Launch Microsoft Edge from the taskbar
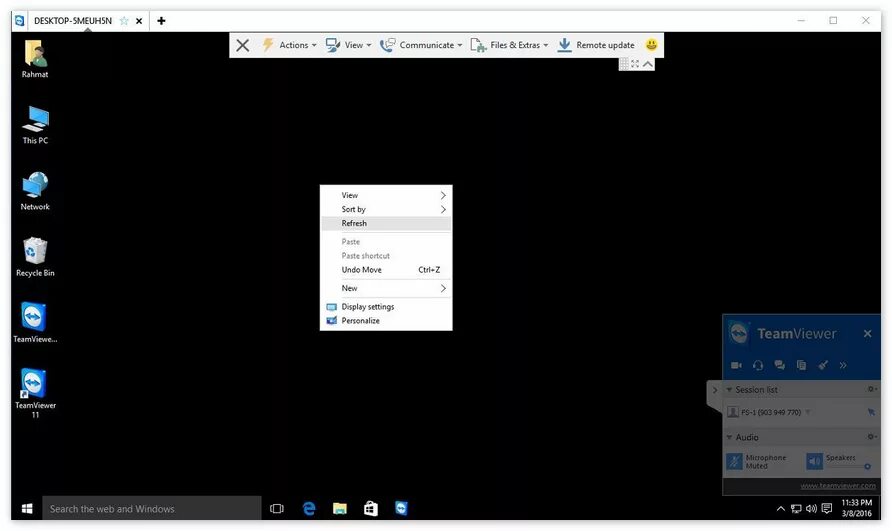The height and width of the screenshot is (531, 892). point(308,508)
